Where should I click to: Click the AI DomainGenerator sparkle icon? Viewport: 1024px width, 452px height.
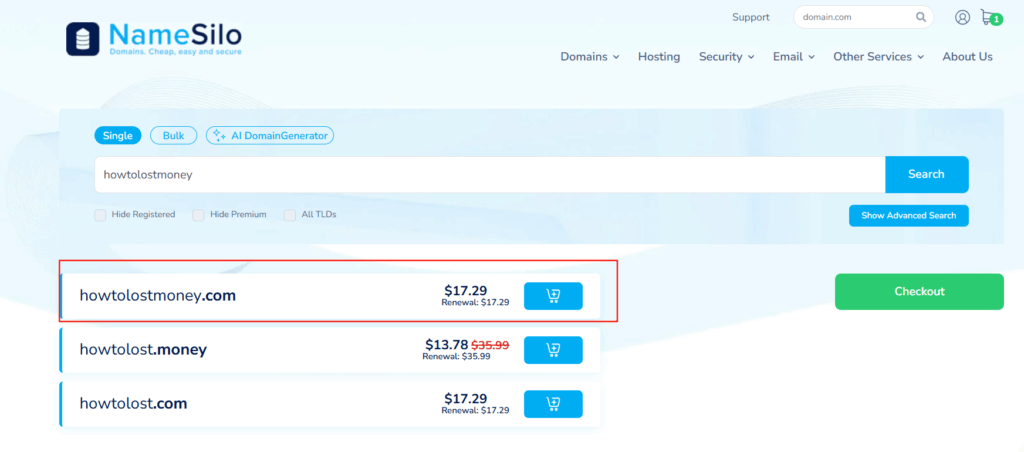219,136
